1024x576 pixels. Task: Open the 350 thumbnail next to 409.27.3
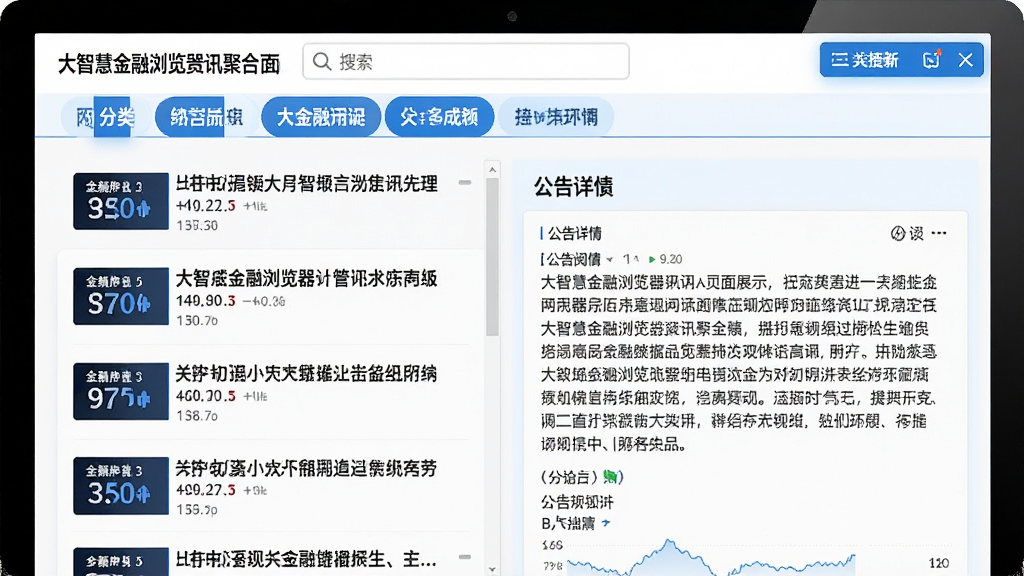pyautogui.click(x=121, y=486)
